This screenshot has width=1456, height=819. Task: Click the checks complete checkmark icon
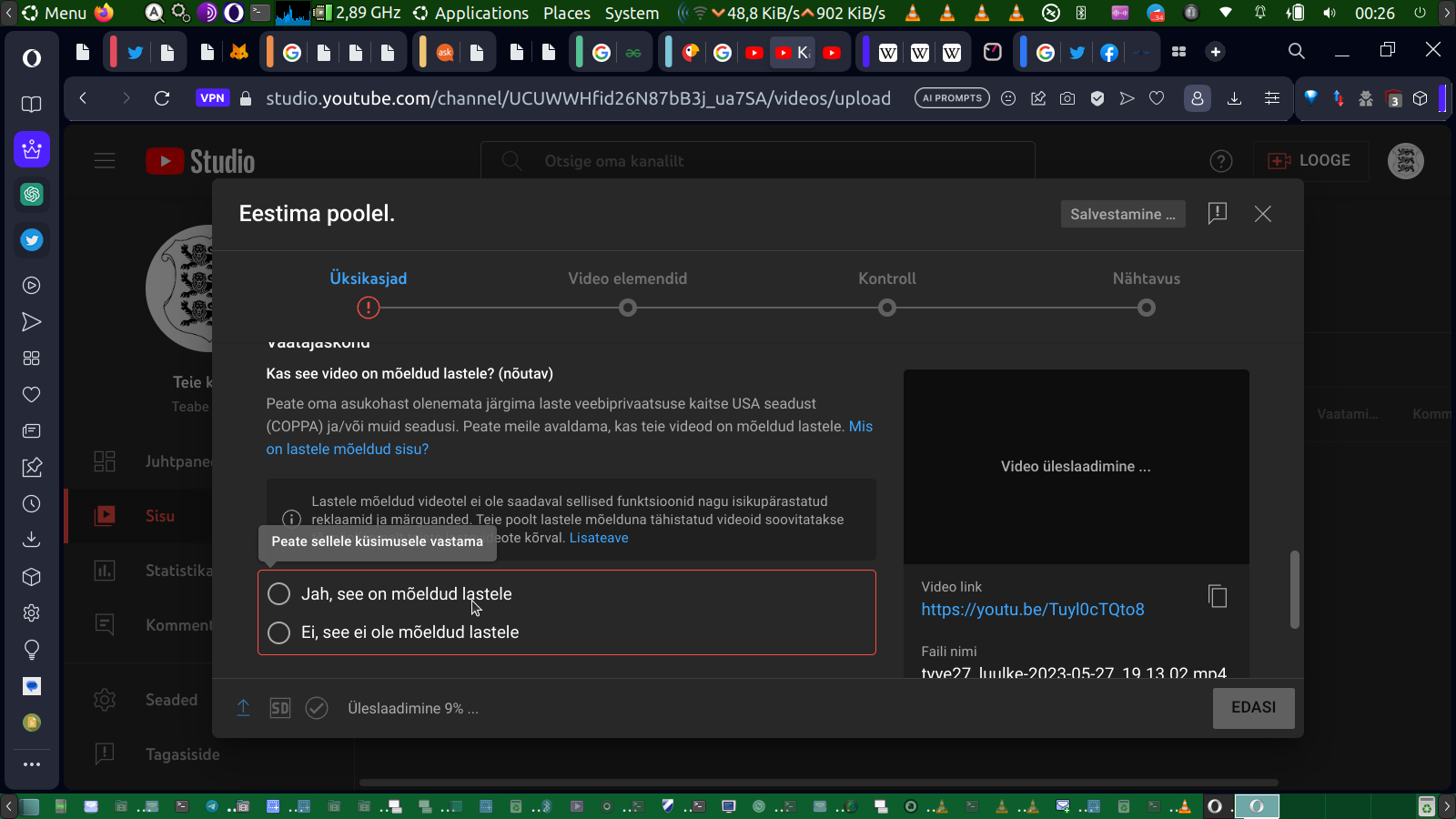point(317,708)
